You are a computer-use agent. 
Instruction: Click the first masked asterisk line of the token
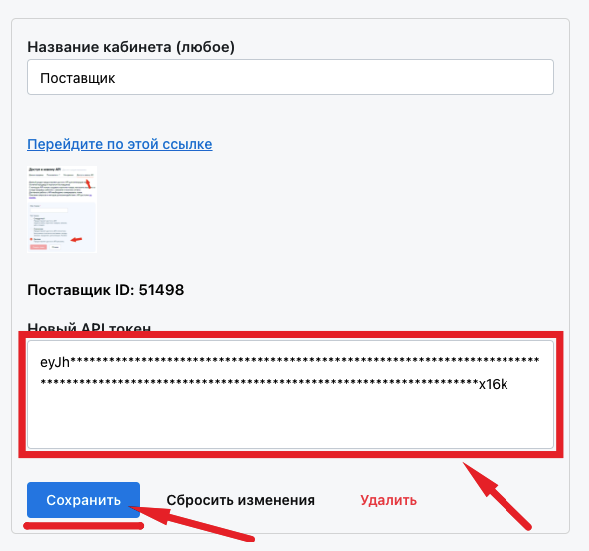tap(305, 361)
